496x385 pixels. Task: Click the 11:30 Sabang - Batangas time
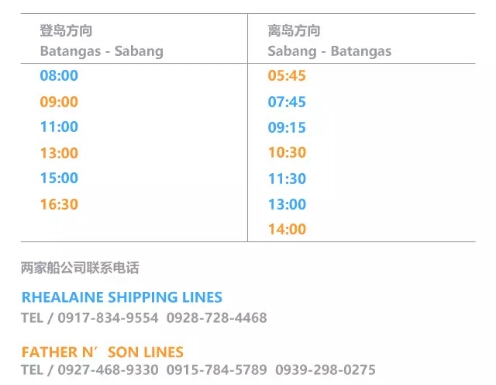pyautogui.click(x=287, y=179)
